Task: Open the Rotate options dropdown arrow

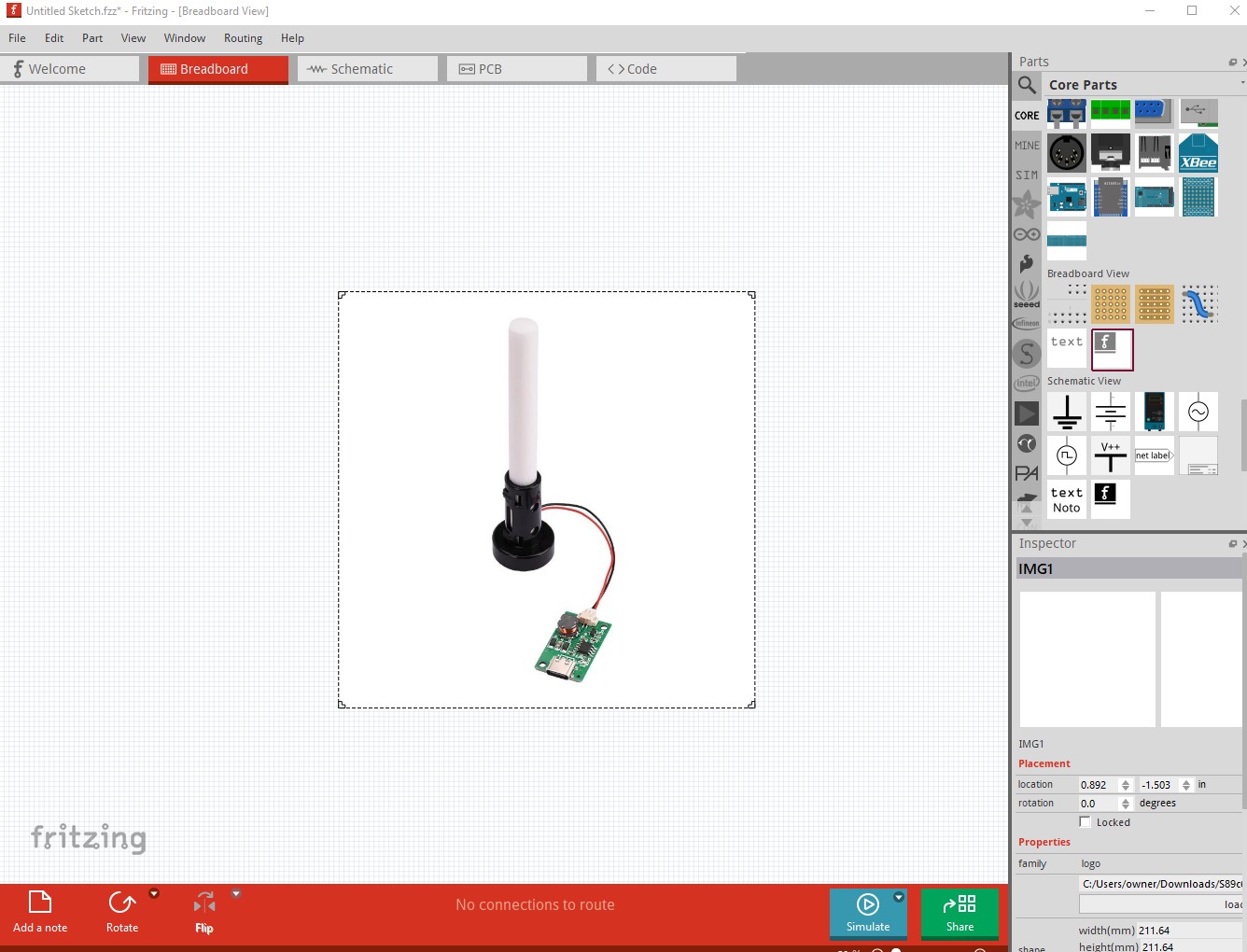Action: click(x=154, y=894)
